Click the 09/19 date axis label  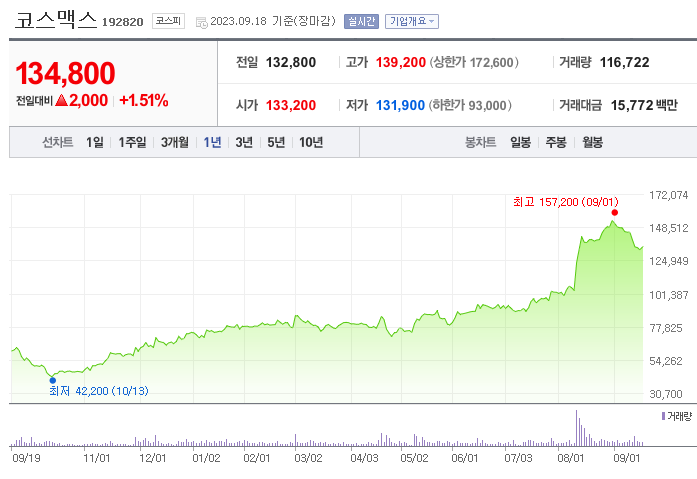point(26,458)
